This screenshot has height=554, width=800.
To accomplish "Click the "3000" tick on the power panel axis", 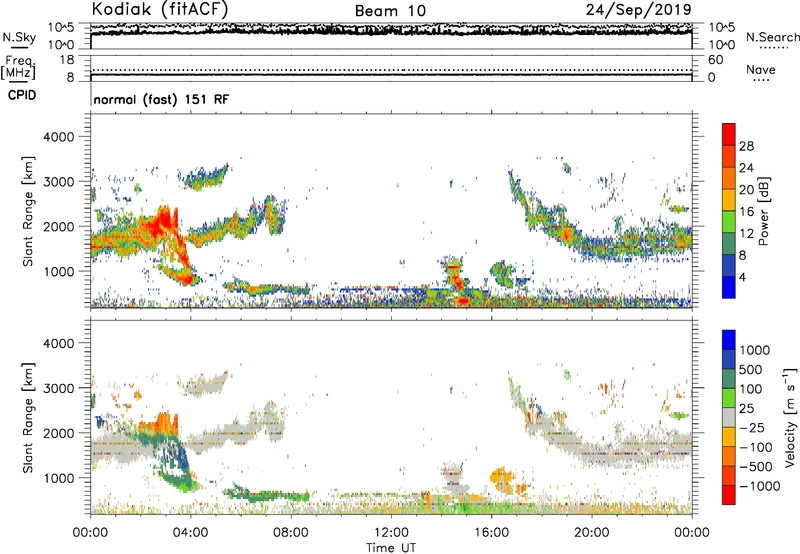I will click(58, 182).
